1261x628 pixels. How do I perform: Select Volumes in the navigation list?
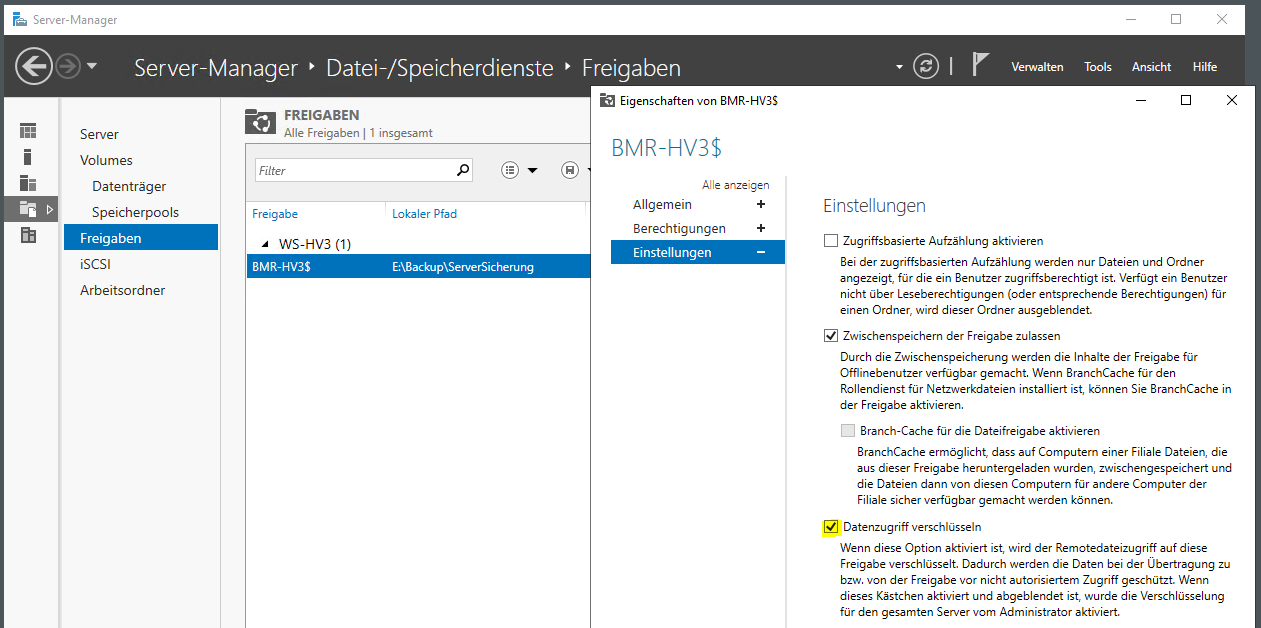coord(106,160)
